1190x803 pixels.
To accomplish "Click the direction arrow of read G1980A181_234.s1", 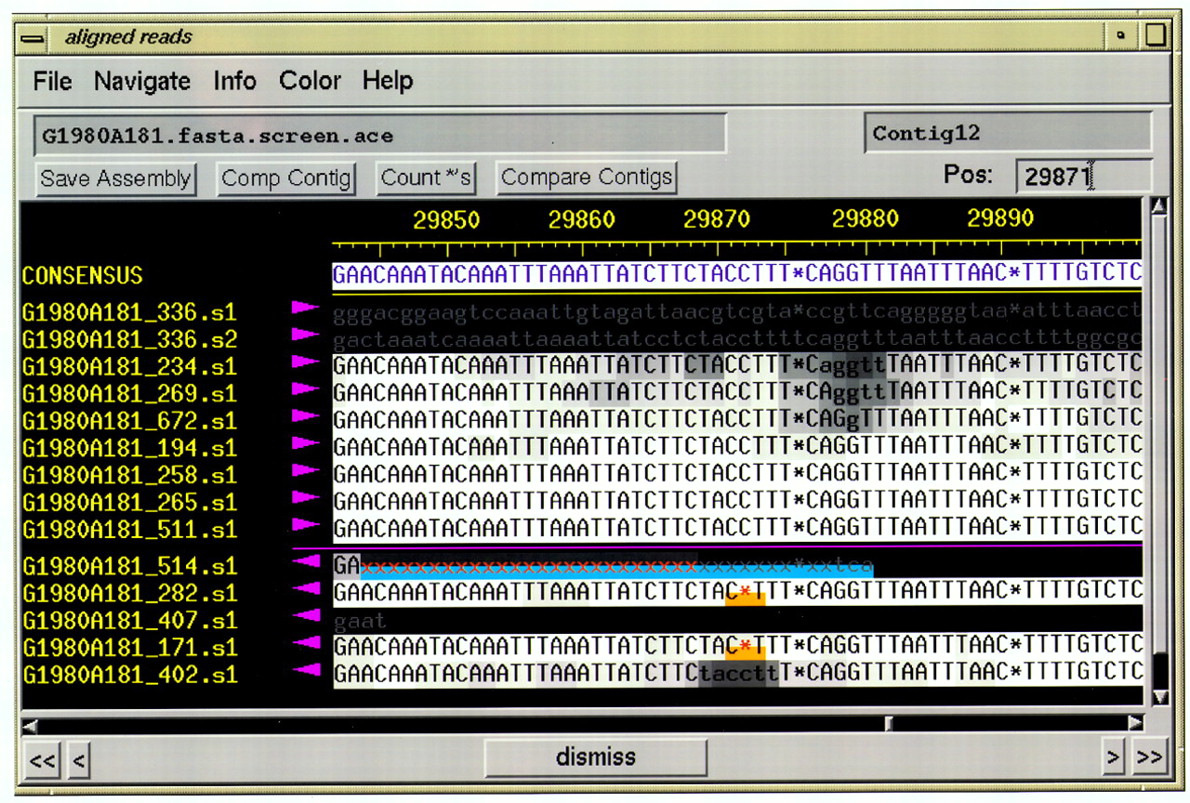I will pos(306,361).
